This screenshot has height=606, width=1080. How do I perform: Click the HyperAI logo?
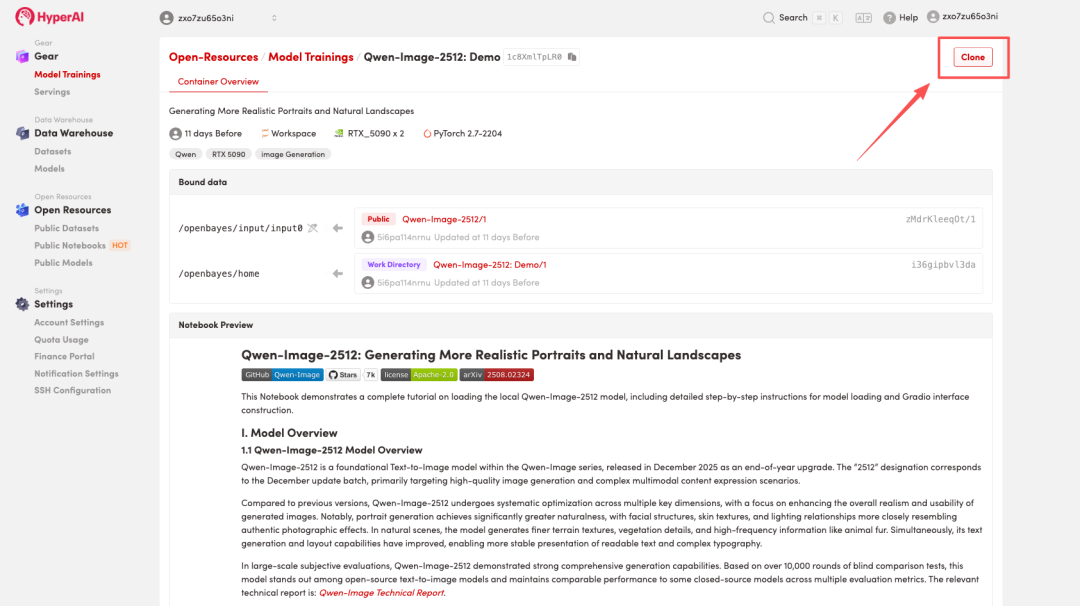pyautogui.click(x=48, y=17)
